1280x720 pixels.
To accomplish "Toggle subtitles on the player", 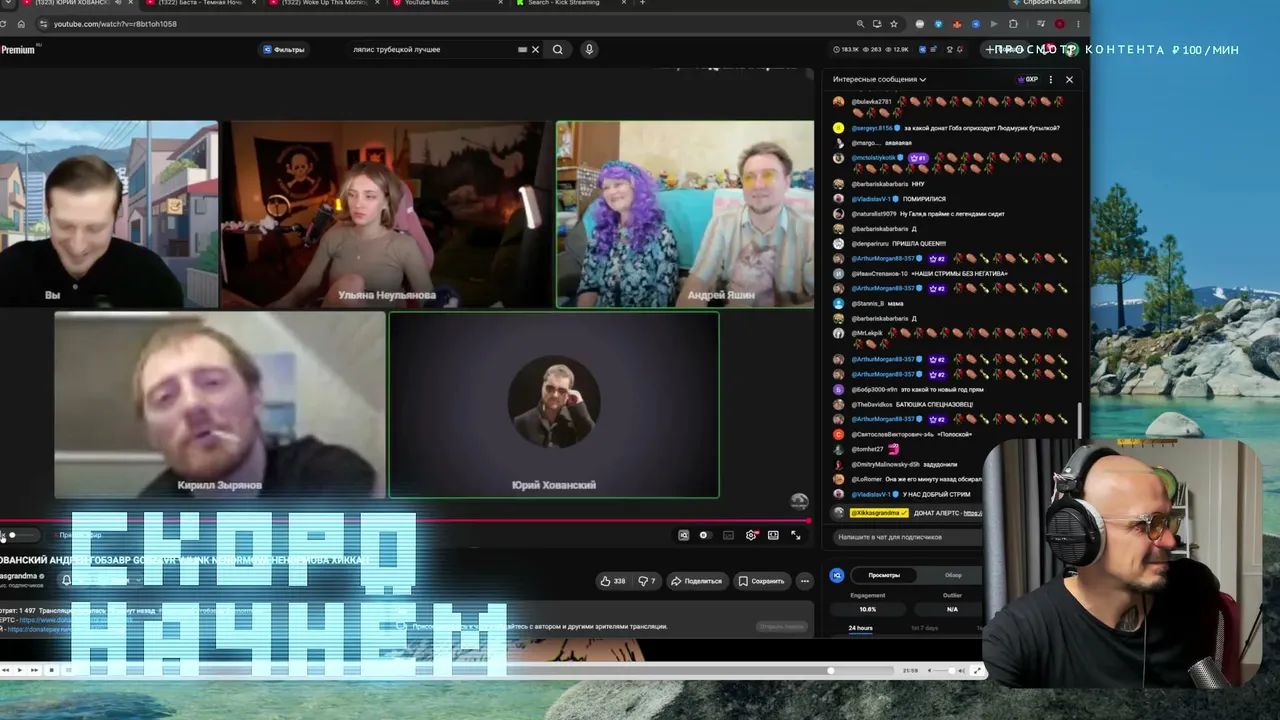I will [728, 535].
